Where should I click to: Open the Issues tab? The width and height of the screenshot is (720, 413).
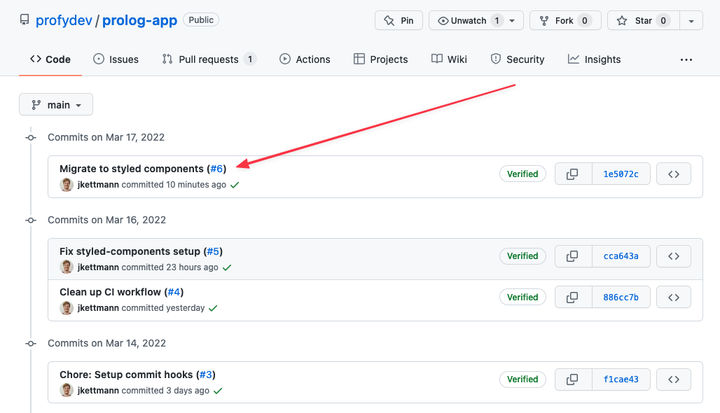[116, 59]
